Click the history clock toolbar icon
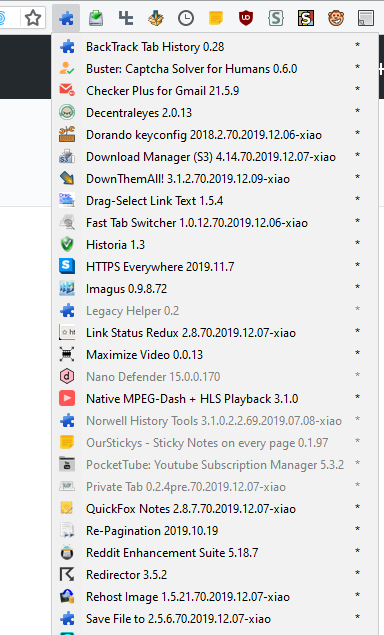 (186, 18)
